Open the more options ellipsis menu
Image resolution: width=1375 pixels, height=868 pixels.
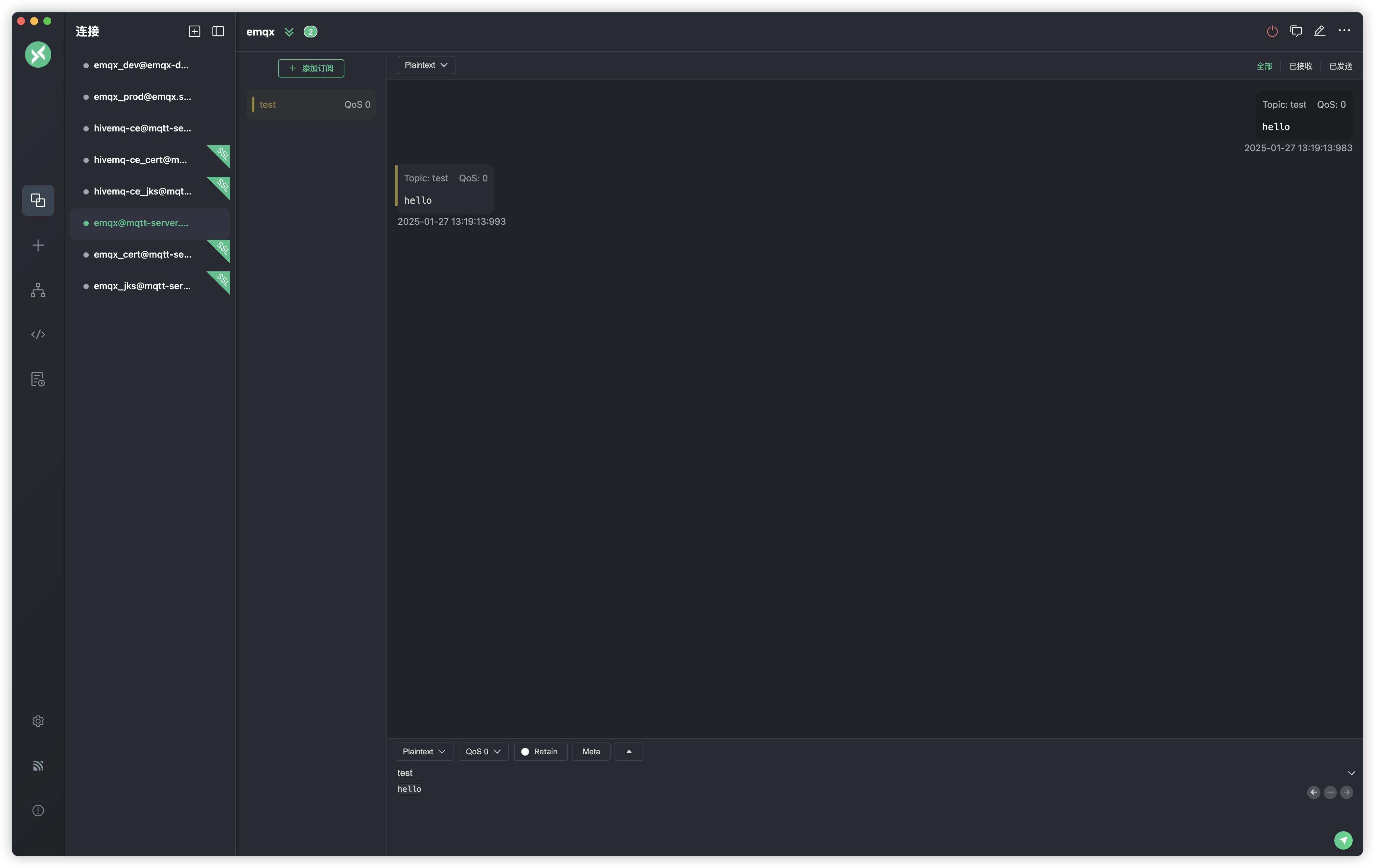(1344, 31)
